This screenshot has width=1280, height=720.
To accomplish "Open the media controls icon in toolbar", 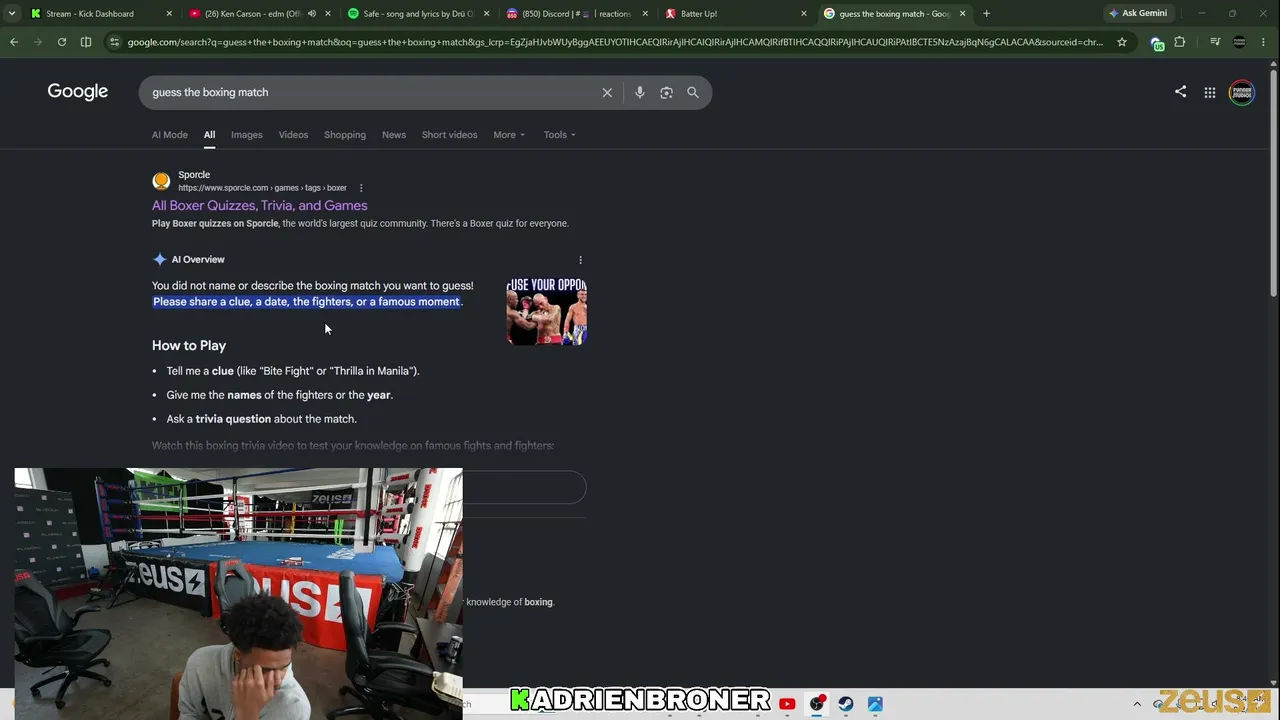I will coord(1215,42).
